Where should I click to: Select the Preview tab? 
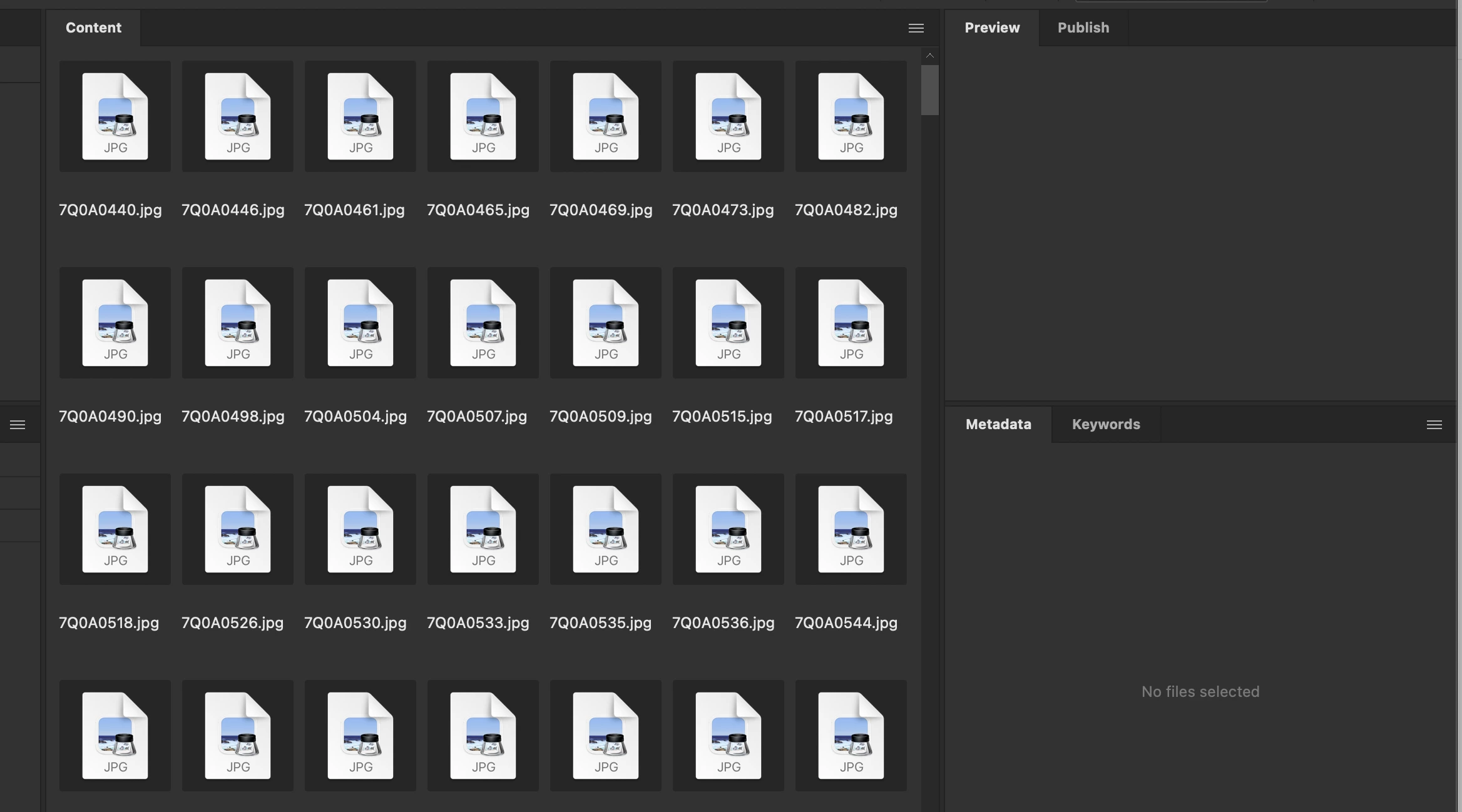(992, 28)
